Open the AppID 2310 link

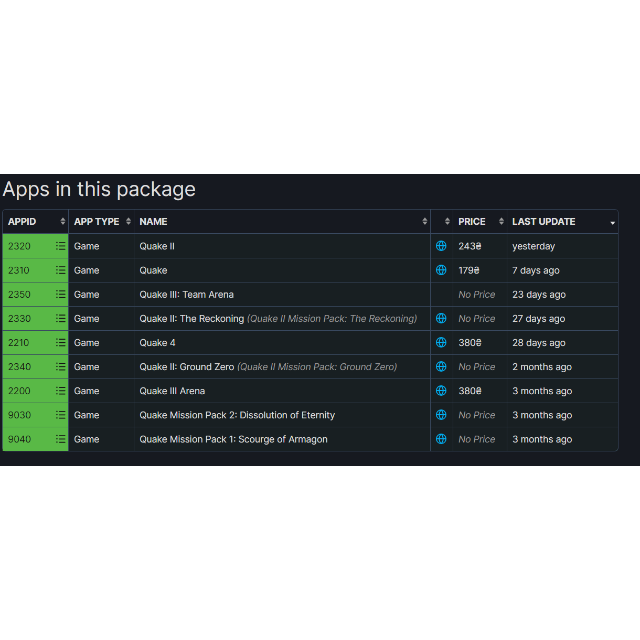coord(19,270)
